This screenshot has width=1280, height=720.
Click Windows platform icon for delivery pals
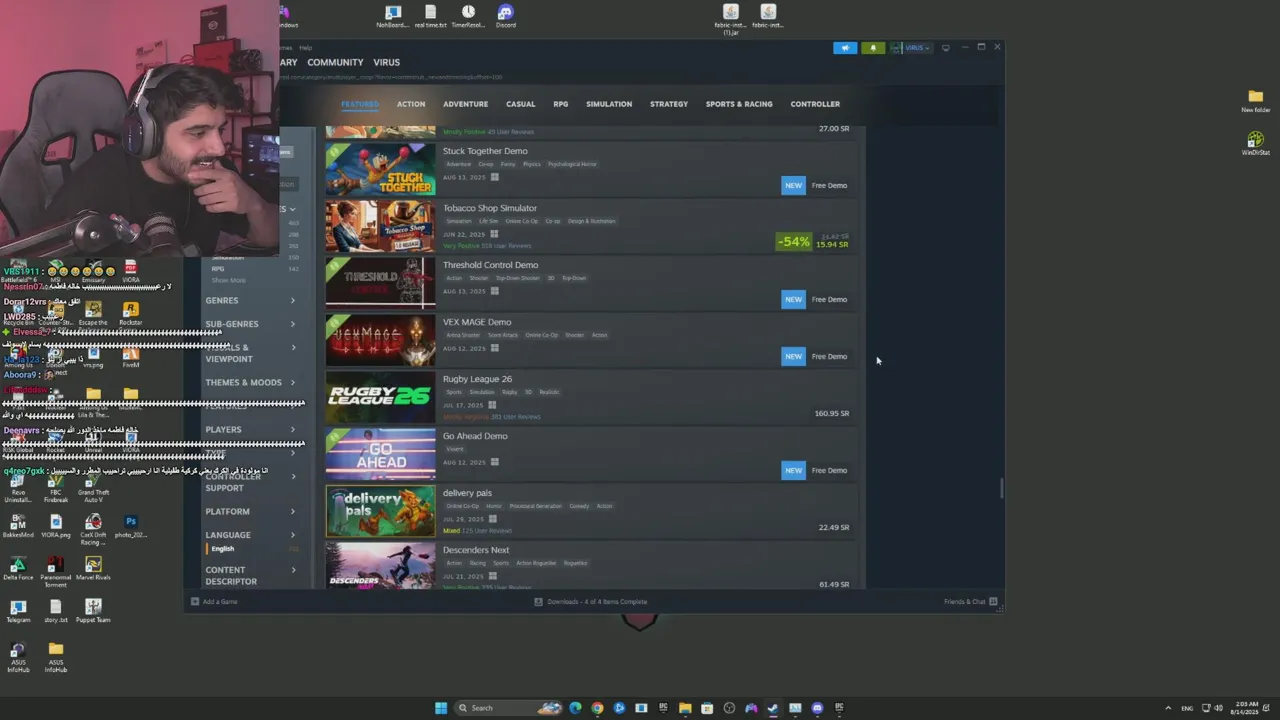coord(493,519)
